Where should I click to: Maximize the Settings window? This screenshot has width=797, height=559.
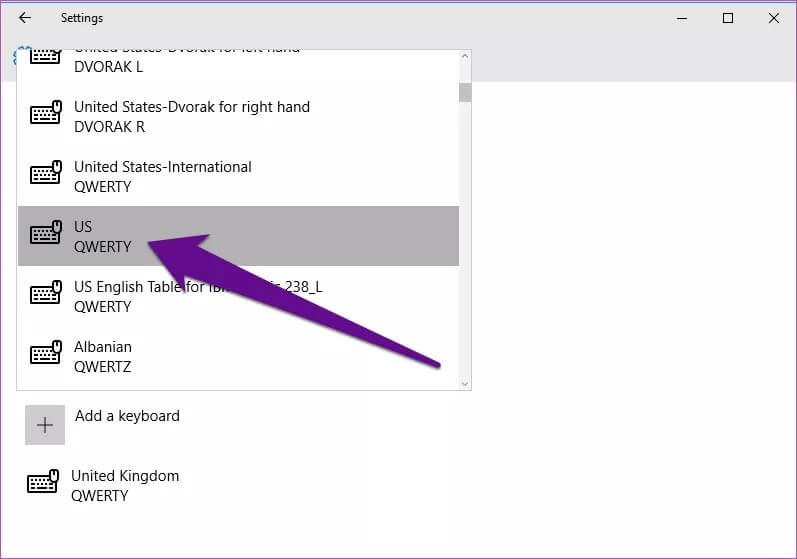pyautogui.click(x=728, y=18)
